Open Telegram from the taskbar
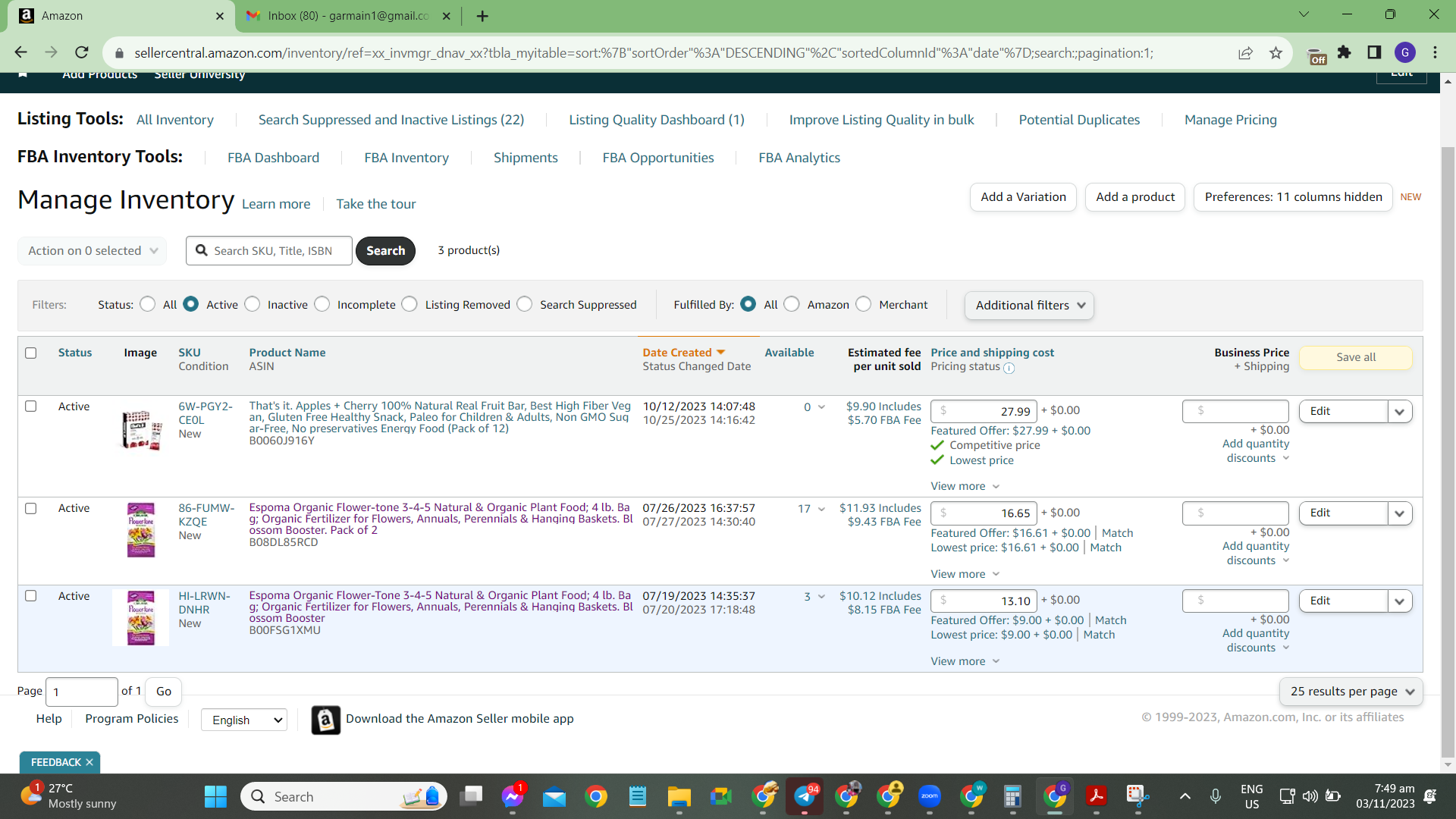This screenshot has width=1456, height=819. tap(805, 796)
